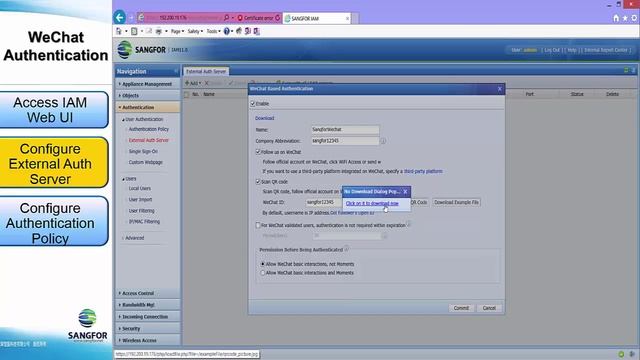
Task: Expand Wireless Access navigation section
Action: (x=147, y=340)
